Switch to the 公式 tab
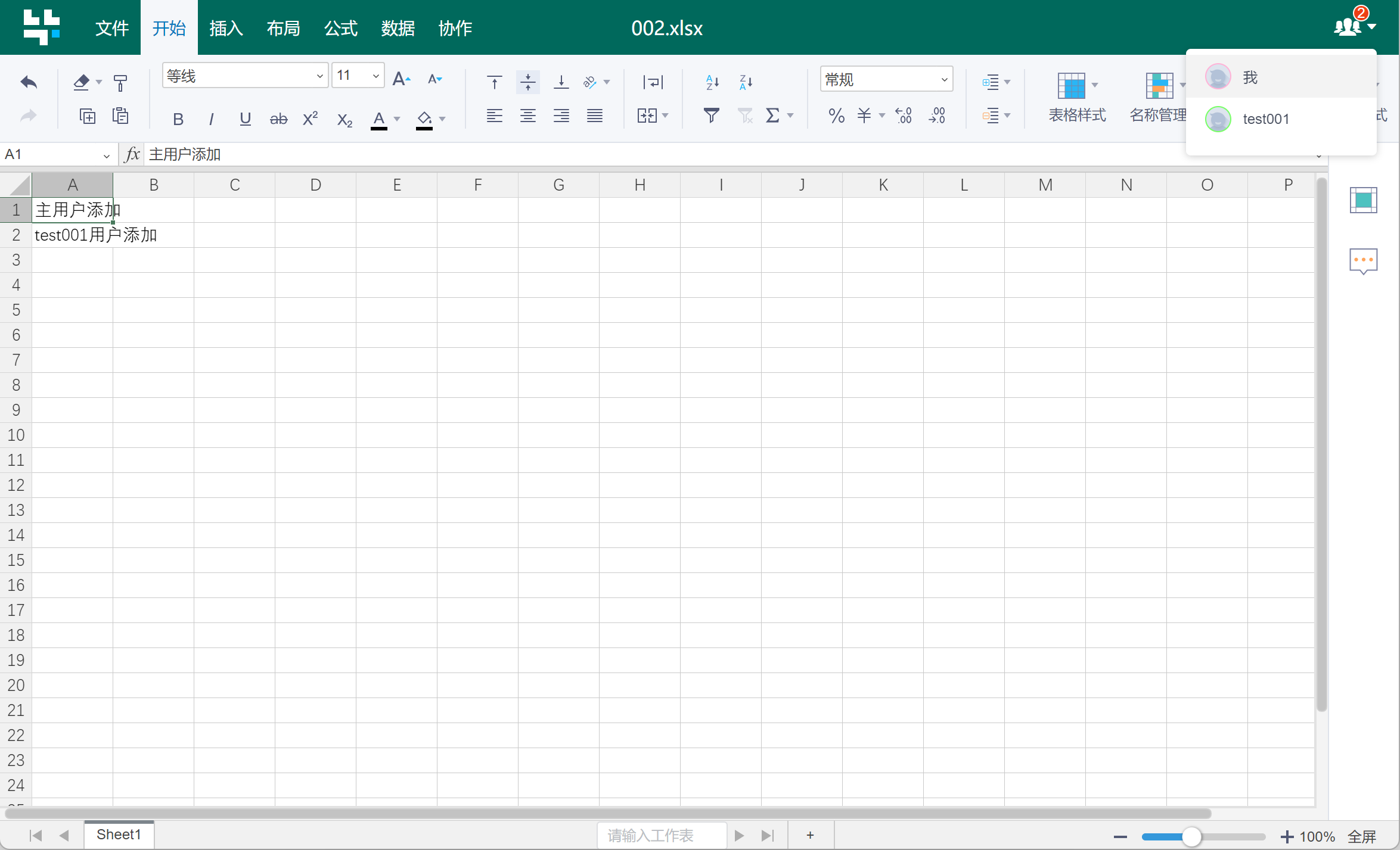This screenshot has width=1400, height=850. point(340,28)
